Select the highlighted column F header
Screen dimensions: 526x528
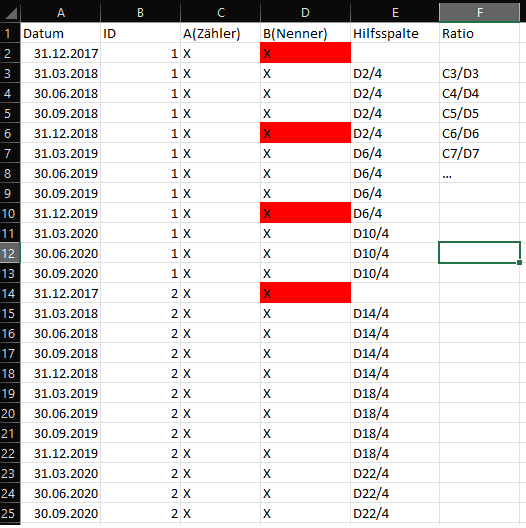480,13
